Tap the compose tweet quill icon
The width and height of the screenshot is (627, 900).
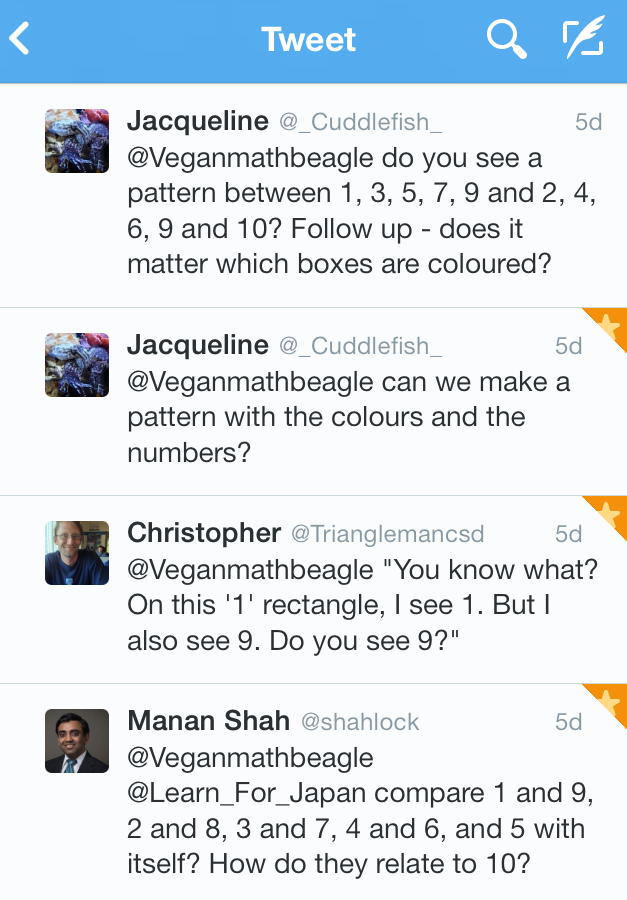click(x=582, y=40)
